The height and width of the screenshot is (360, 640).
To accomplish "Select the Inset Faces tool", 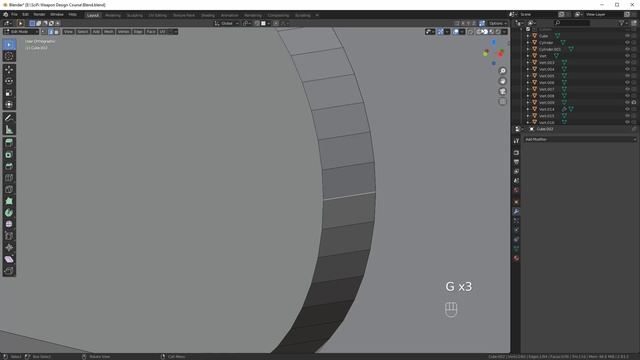I will click(9, 155).
